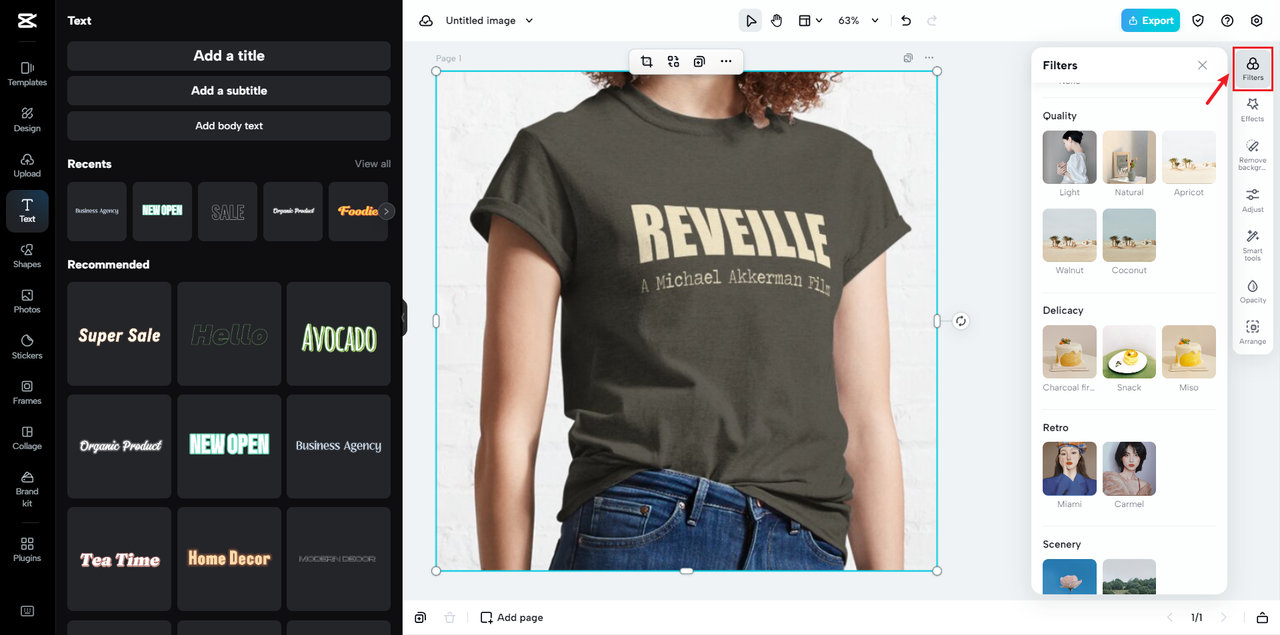Expand recents with the right arrow
Image resolution: width=1280 pixels, height=635 pixels.
pos(386,211)
